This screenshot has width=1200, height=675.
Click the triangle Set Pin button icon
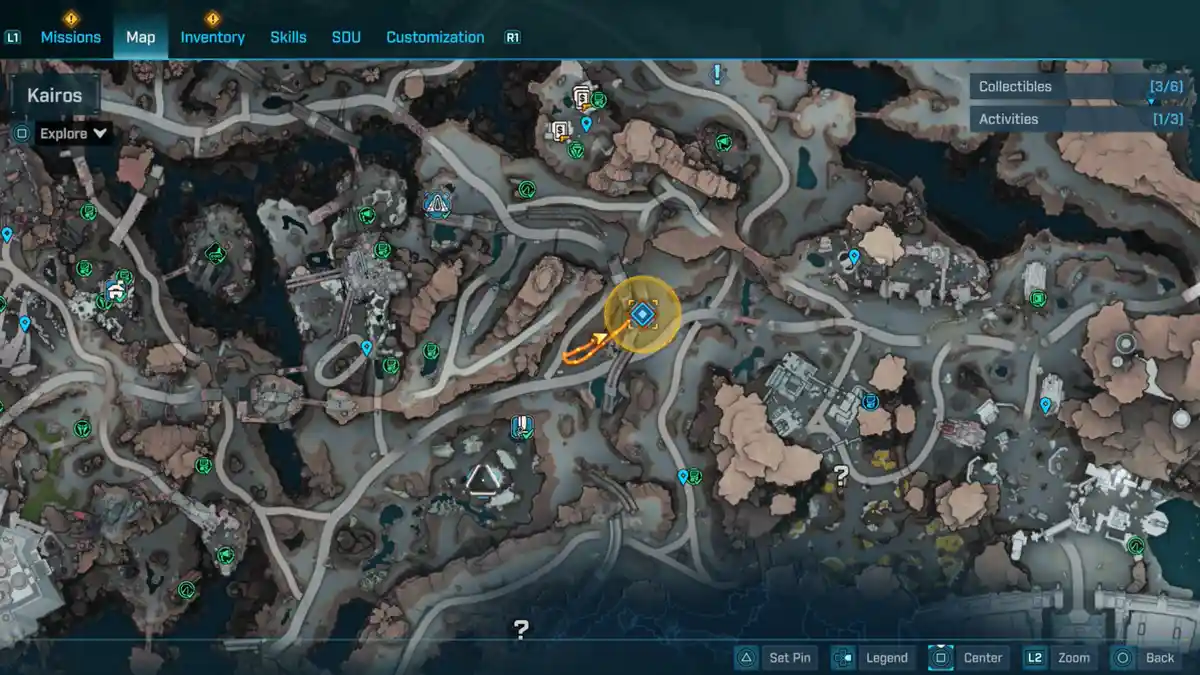pyautogui.click(x=746, y=657)
